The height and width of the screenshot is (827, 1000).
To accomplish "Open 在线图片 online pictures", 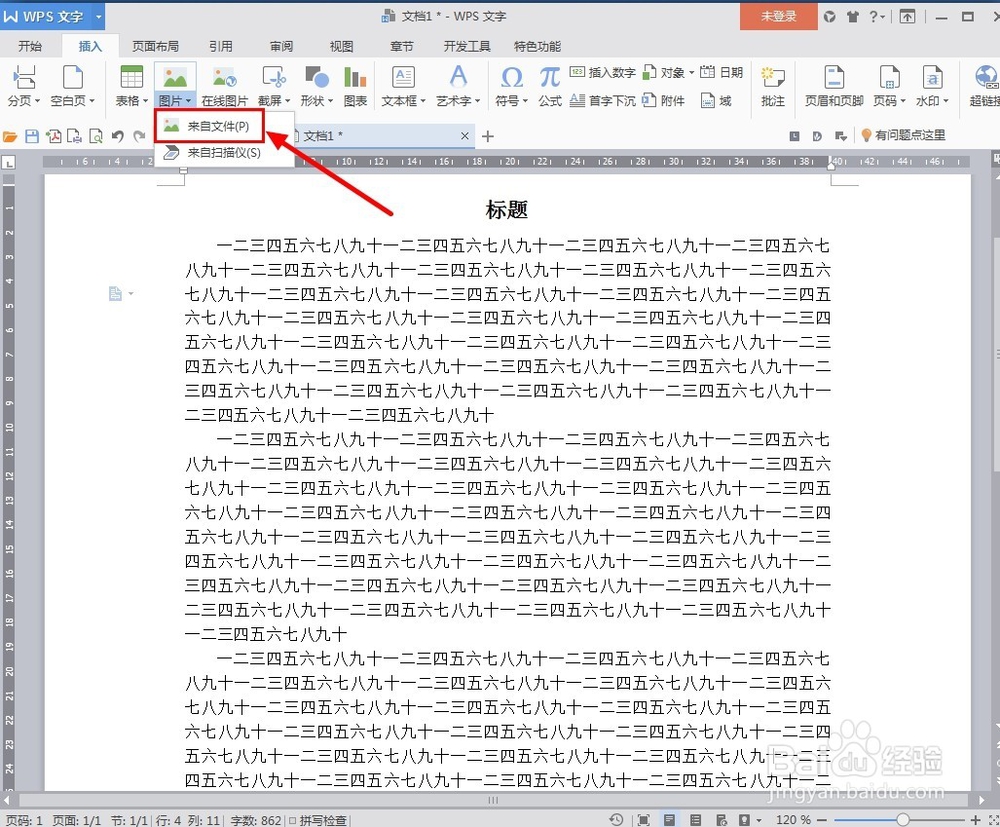I will 224,85.
